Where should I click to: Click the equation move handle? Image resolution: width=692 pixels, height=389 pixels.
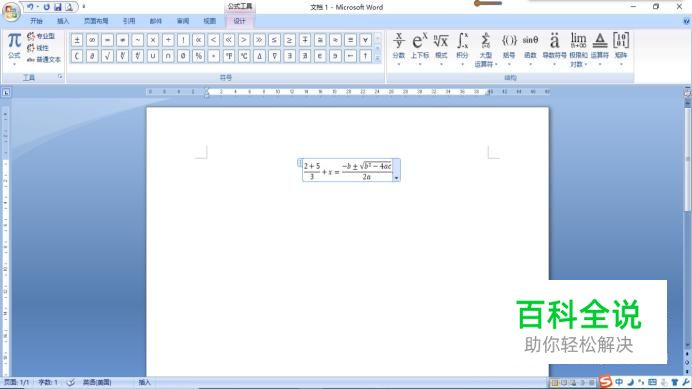pyautogui.click(x=300, y=162)
